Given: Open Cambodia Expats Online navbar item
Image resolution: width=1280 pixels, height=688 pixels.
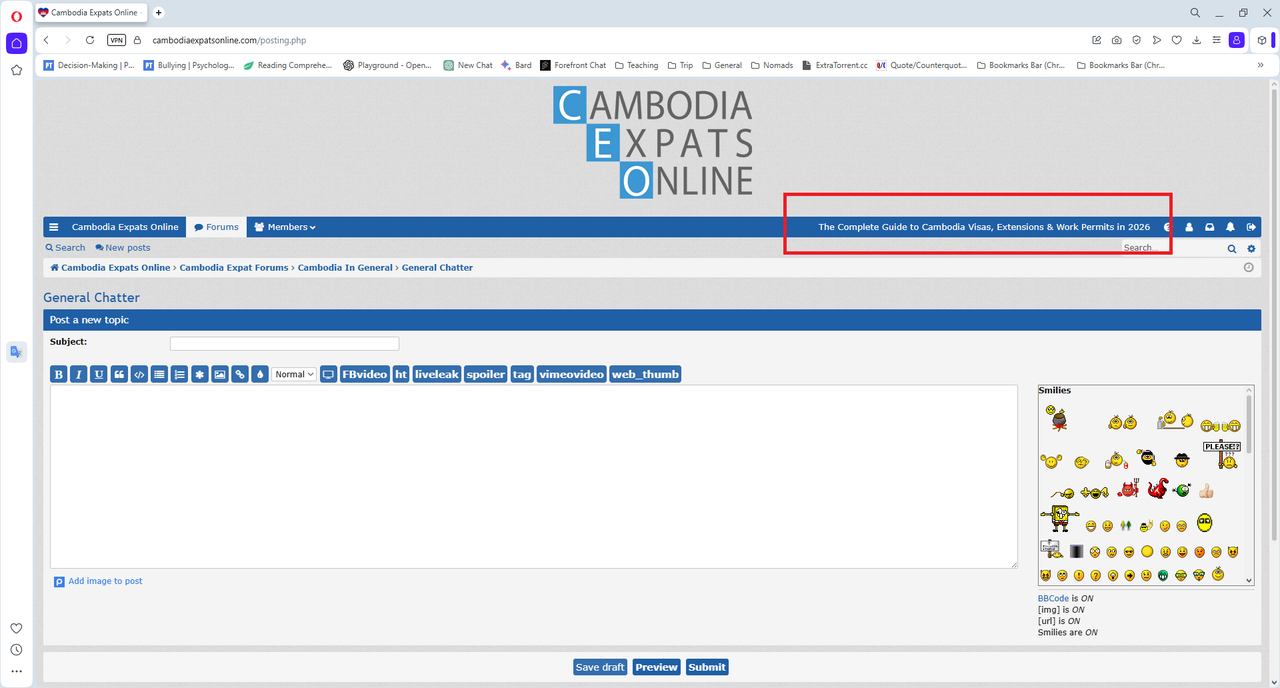Looking at the screenshot, I should (125, 227).
